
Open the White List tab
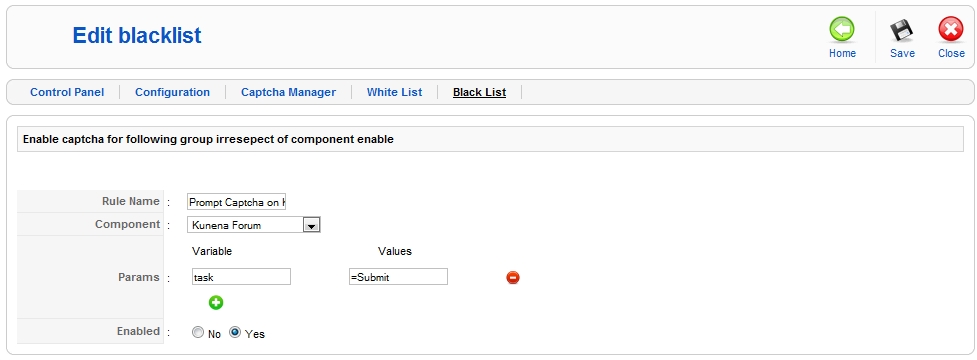pyautogui.click(x=394, y=92)
